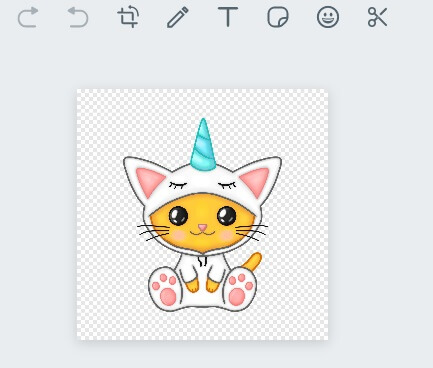Screen dimensions: 433x368
Task: Select the pencil draw tool
Action: point(178,17)
